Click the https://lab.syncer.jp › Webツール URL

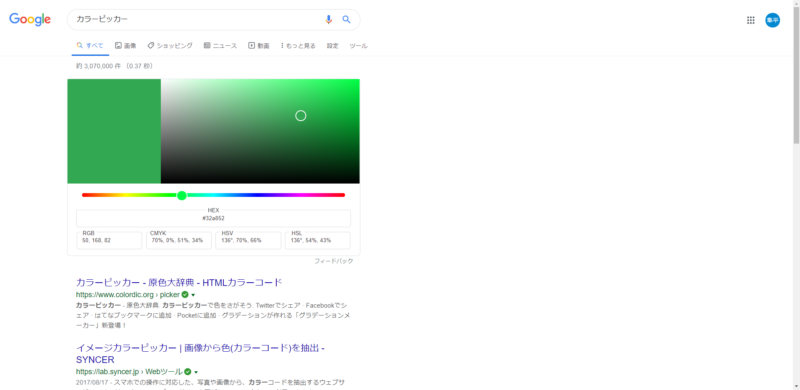click(x=129, y=372)
